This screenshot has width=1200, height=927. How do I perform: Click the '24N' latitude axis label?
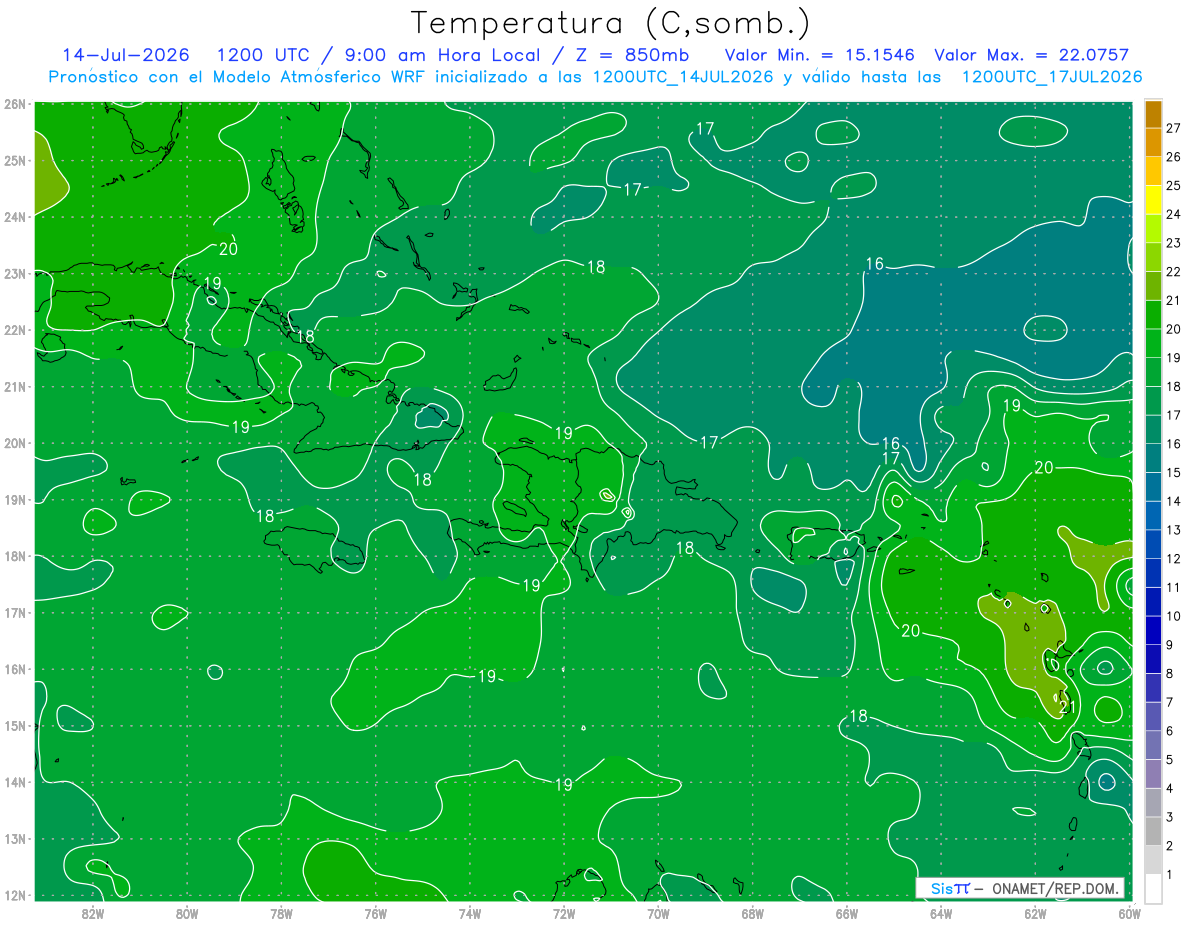coord(15,216)
